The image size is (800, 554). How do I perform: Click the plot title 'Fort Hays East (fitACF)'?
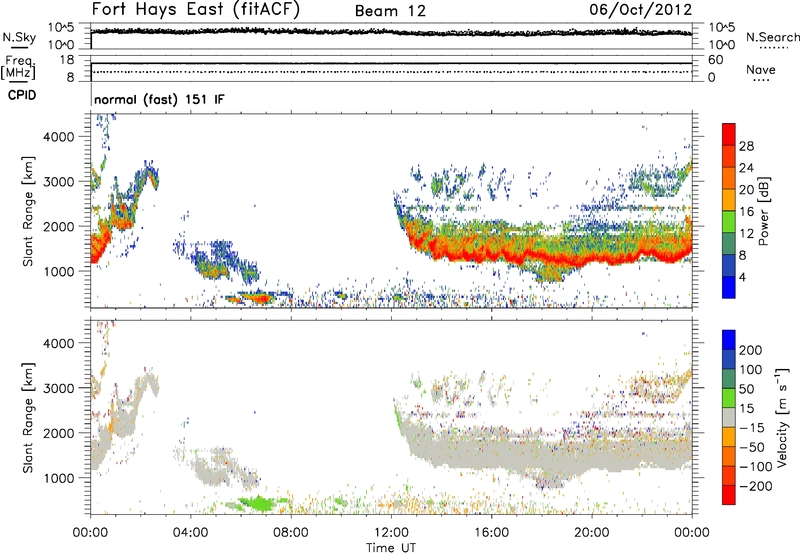tap(195, 10)
